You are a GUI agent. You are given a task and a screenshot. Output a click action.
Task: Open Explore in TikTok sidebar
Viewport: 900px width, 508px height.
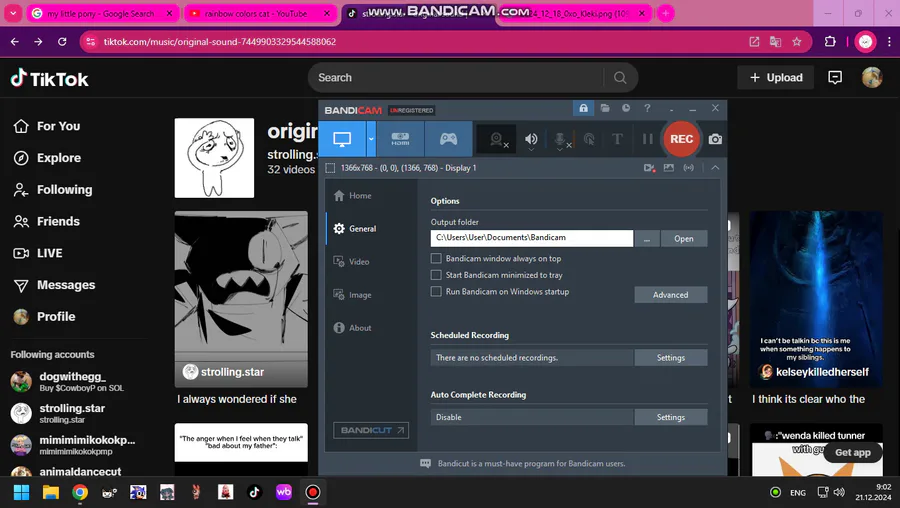coord(47,158)
